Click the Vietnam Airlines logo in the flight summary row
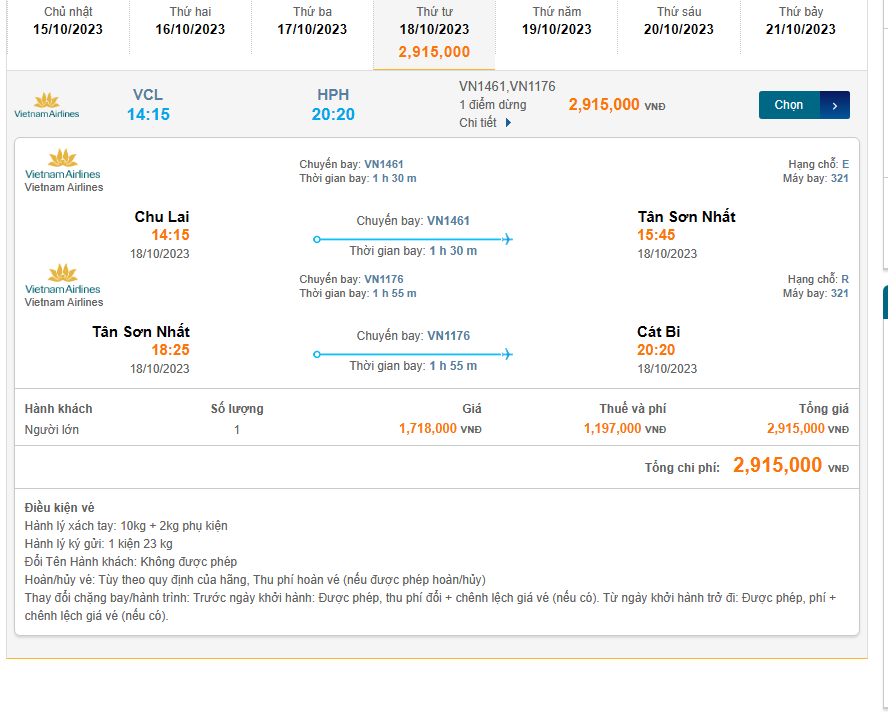Viewport: 888px width, 713px height. (x=47, y=105)
